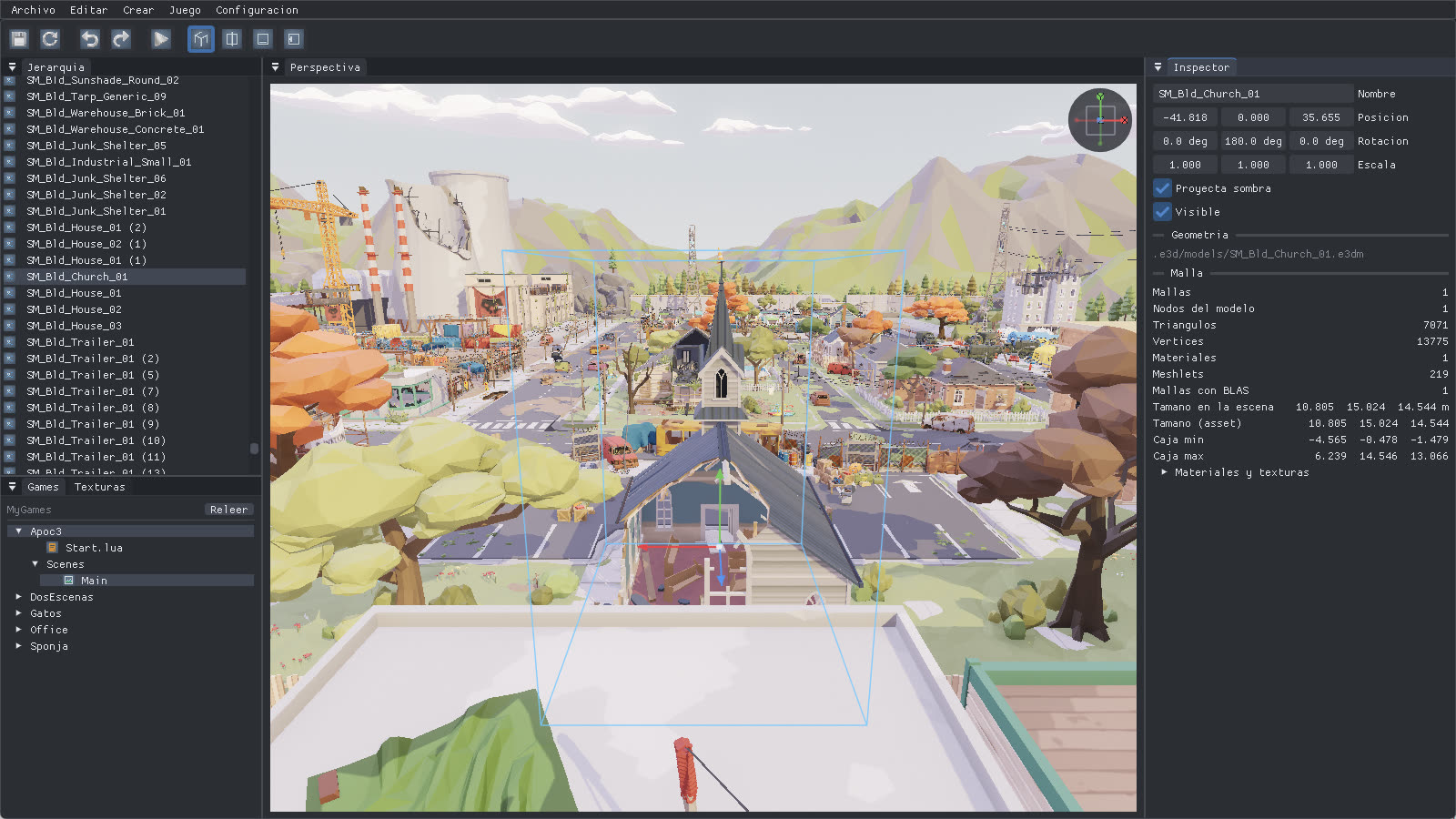Switch to the Texturas tab
The image size is (1456, 819).
coord(100,487)
